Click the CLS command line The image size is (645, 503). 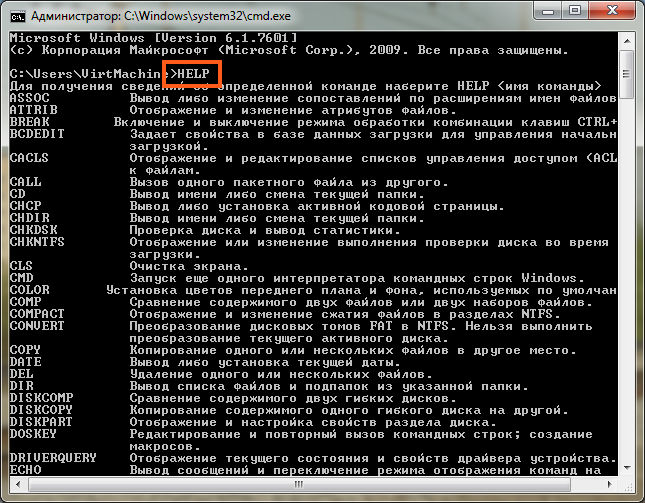click(22, 265)
